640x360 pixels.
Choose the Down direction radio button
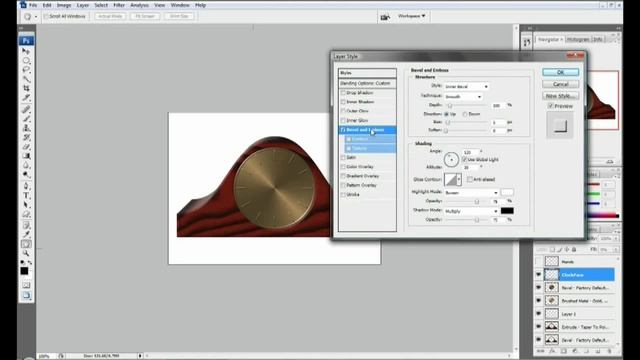pos(465,114)
